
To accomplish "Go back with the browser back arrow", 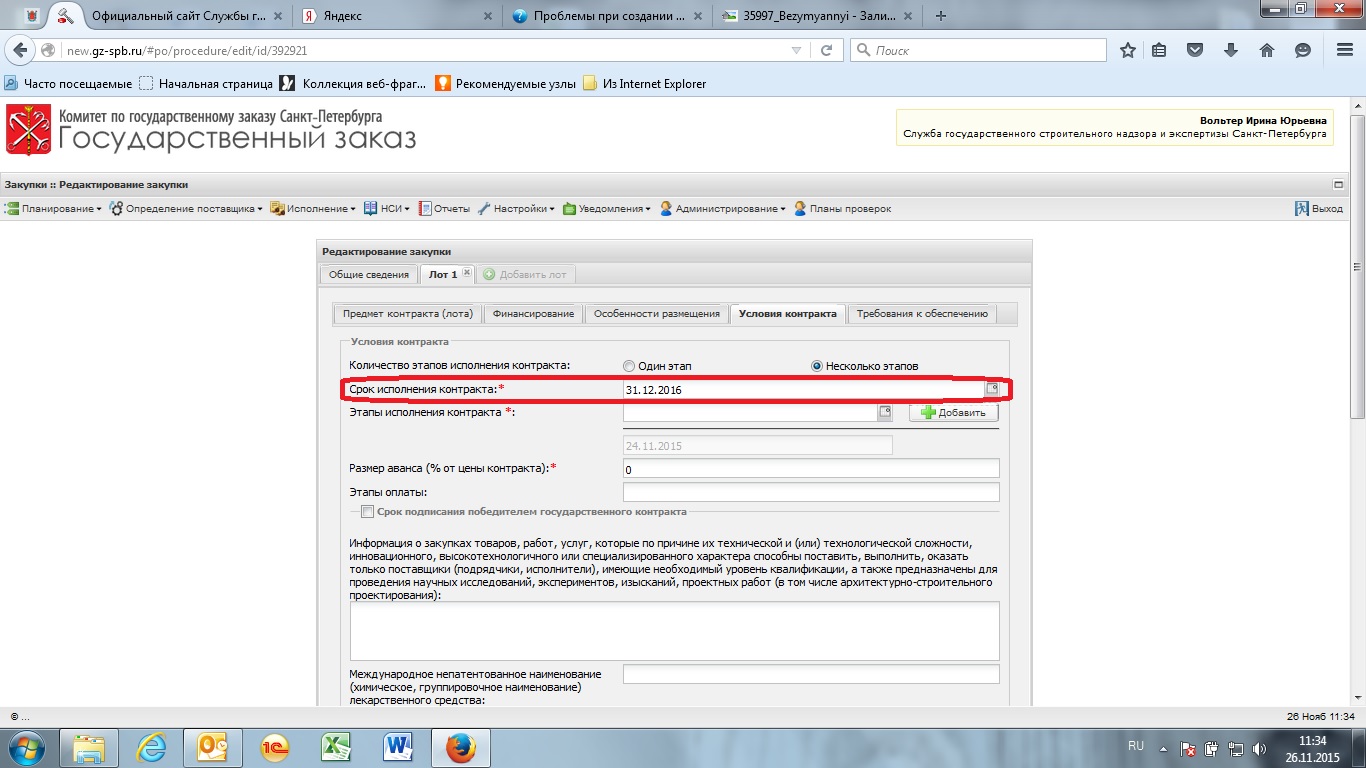I will tap(20, 50).
